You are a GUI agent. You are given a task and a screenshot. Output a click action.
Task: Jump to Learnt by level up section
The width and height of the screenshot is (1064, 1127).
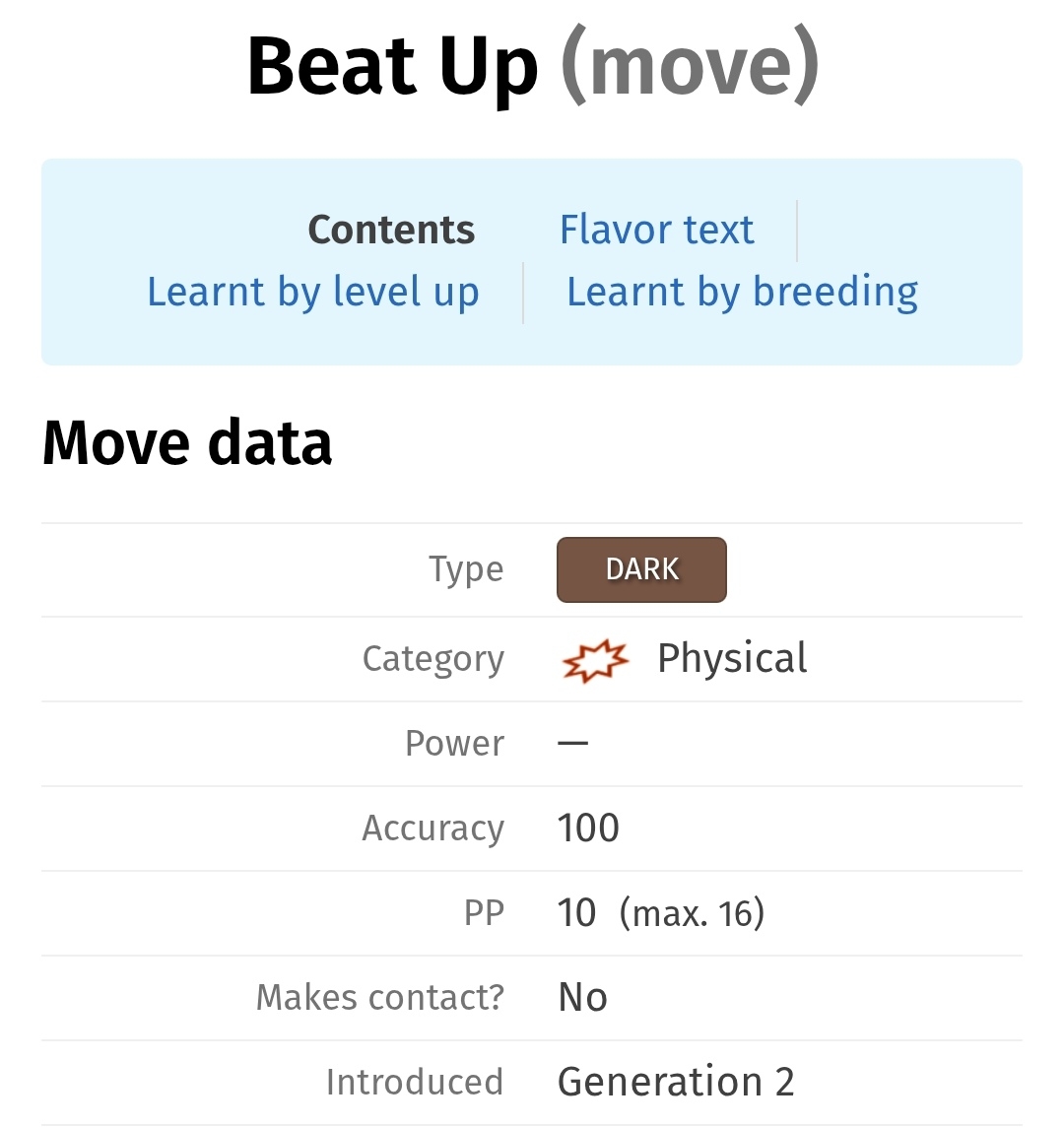pos(312,292)
